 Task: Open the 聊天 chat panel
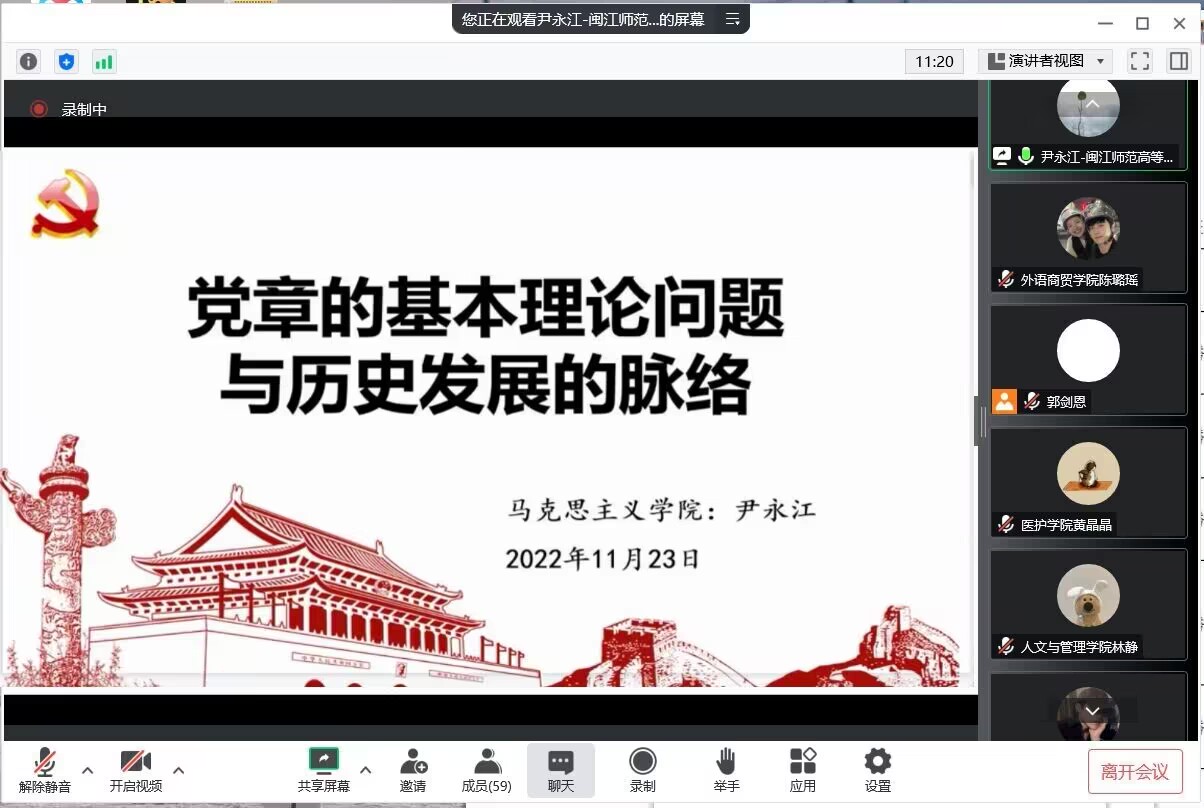click(561, 770)
